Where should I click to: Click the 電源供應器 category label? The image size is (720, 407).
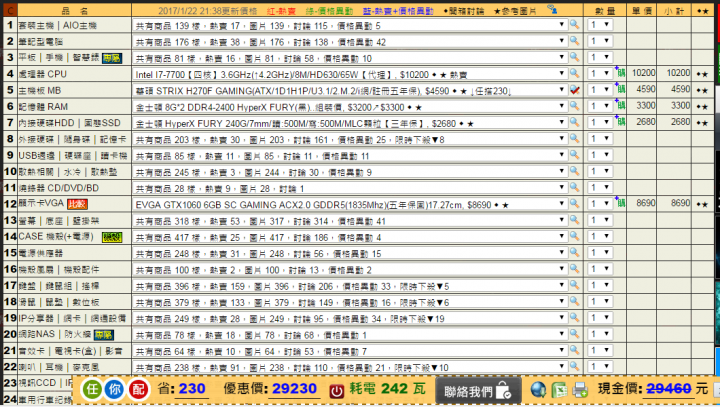click(40, 253)
